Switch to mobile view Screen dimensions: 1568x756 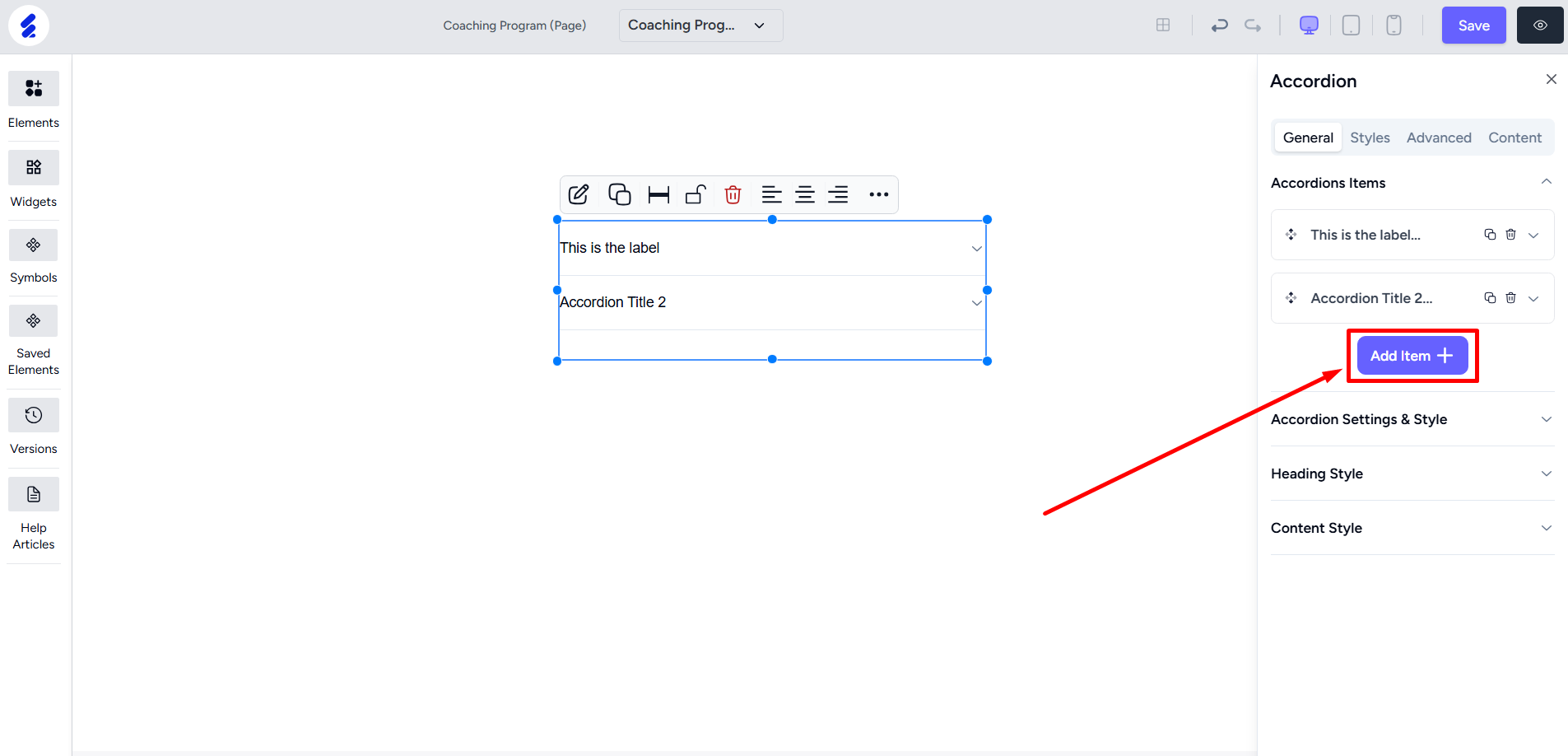click(x=1394, y=26)
